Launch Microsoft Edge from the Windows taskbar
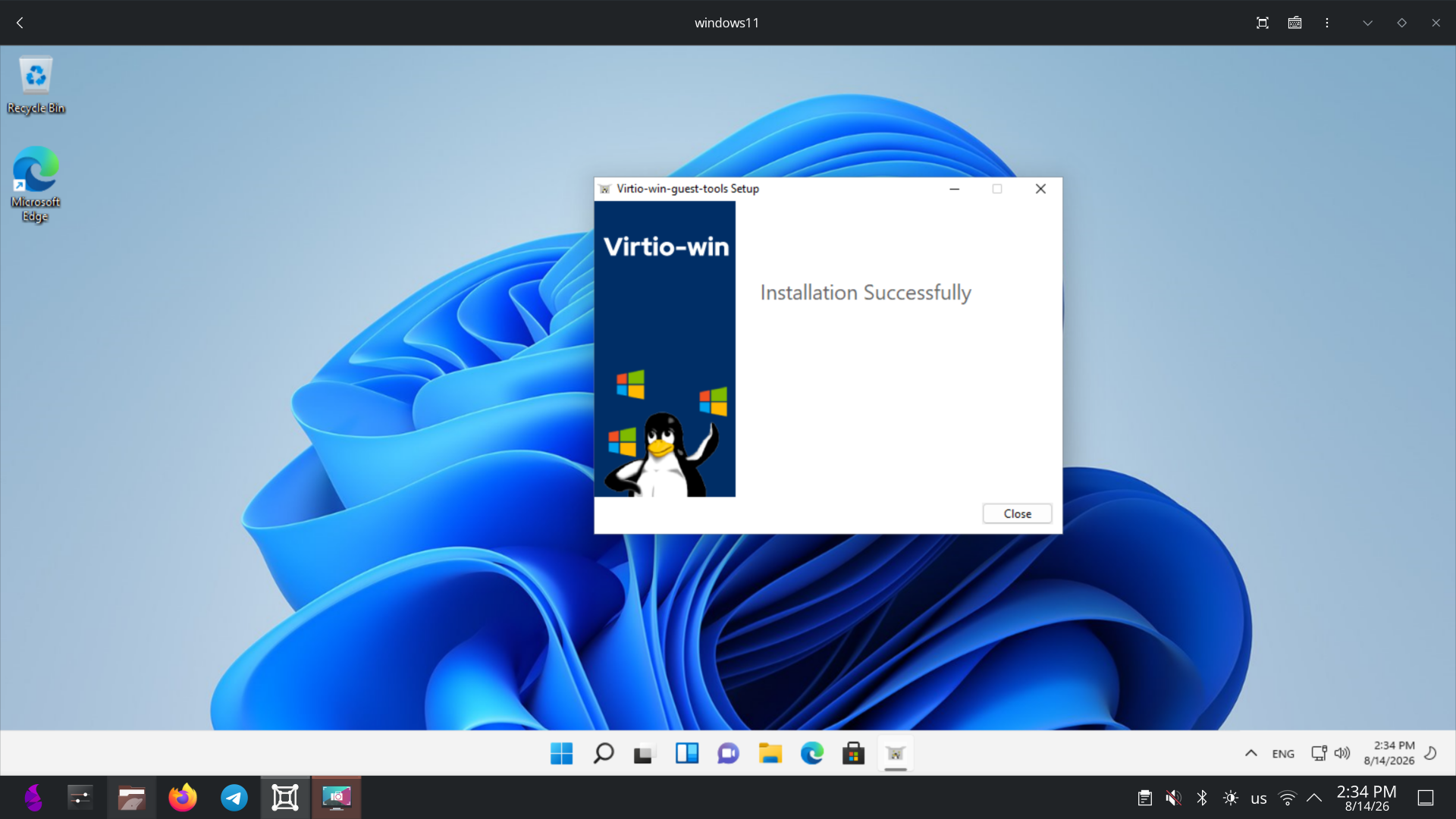Viewport: 1456px width, 819px height. (x=811, y=753)
